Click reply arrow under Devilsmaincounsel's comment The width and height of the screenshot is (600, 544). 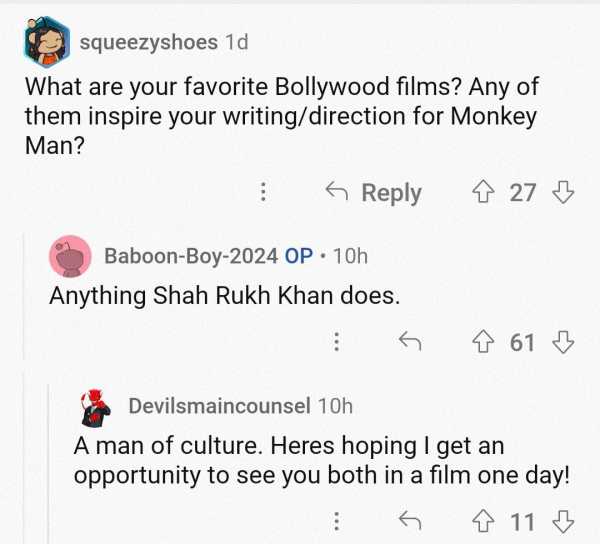coord(409,520)
